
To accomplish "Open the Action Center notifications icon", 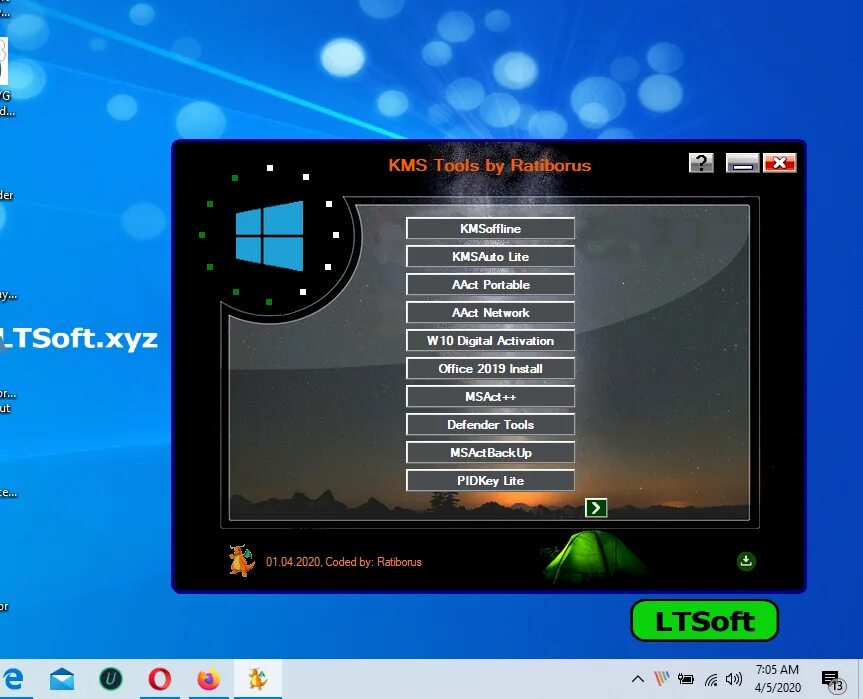I will pyautogui.click(x=833, y=680).
